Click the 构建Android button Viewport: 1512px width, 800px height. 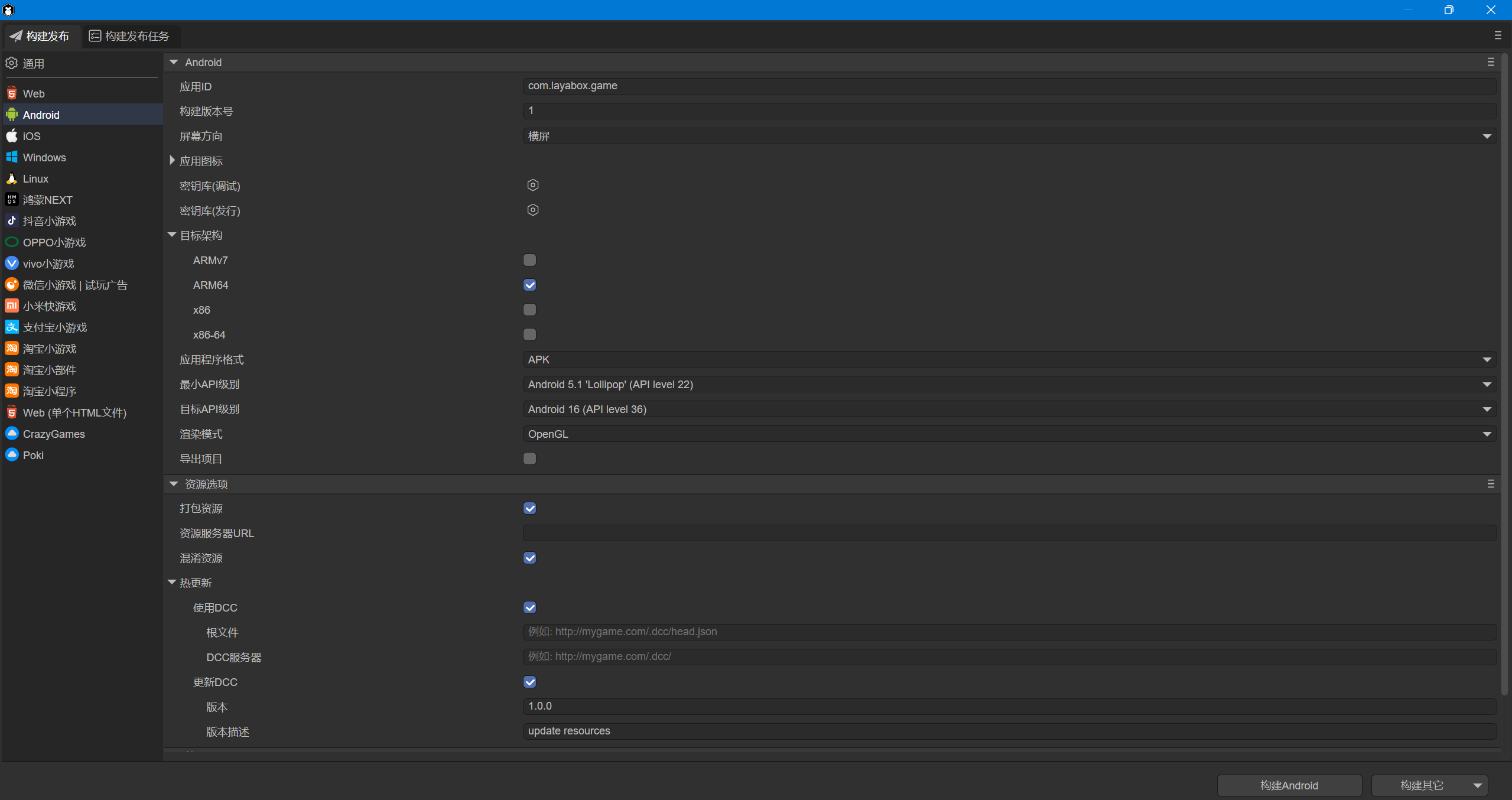[1289, 785]
